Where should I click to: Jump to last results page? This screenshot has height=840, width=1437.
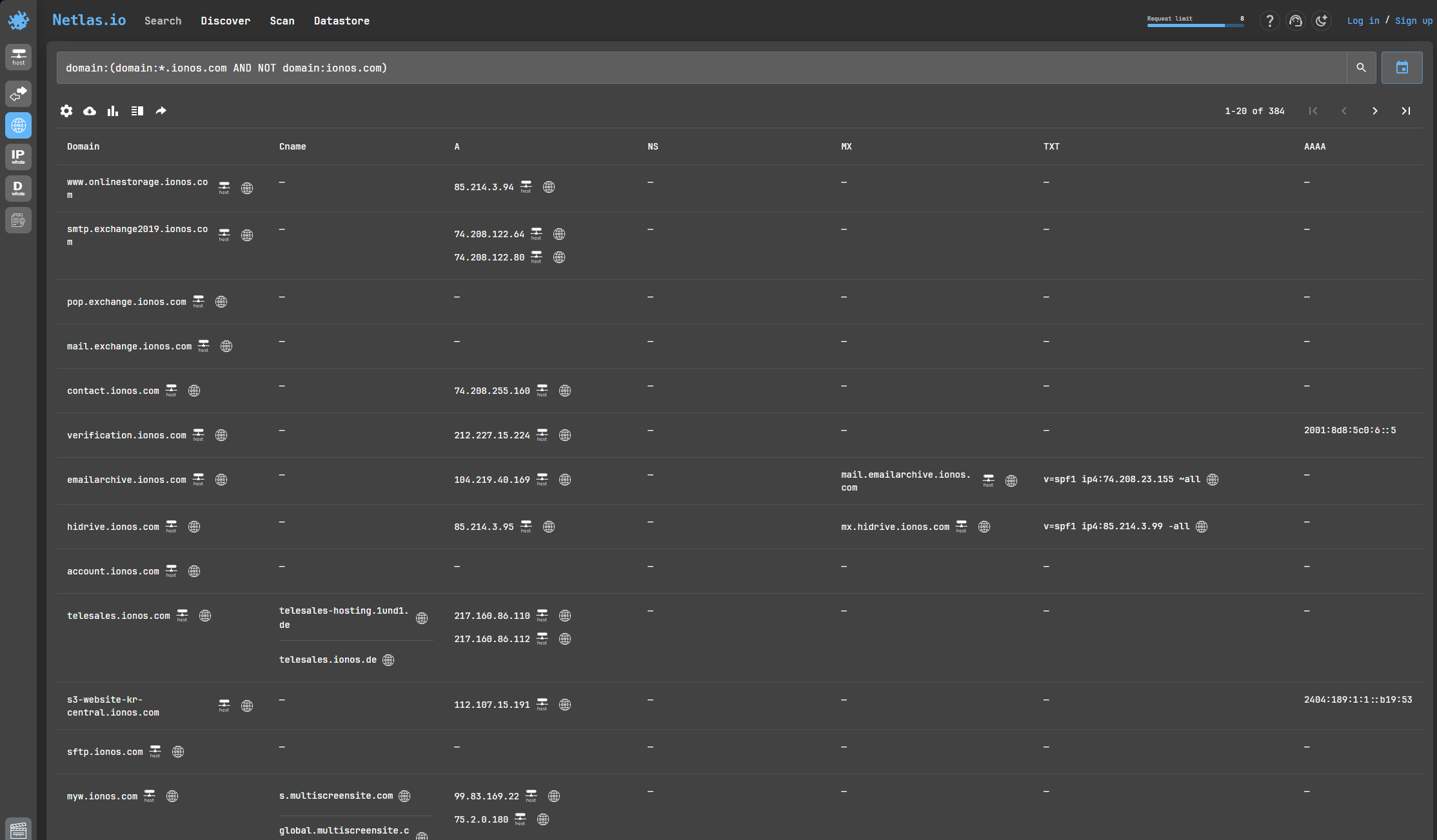point(1405,111)
